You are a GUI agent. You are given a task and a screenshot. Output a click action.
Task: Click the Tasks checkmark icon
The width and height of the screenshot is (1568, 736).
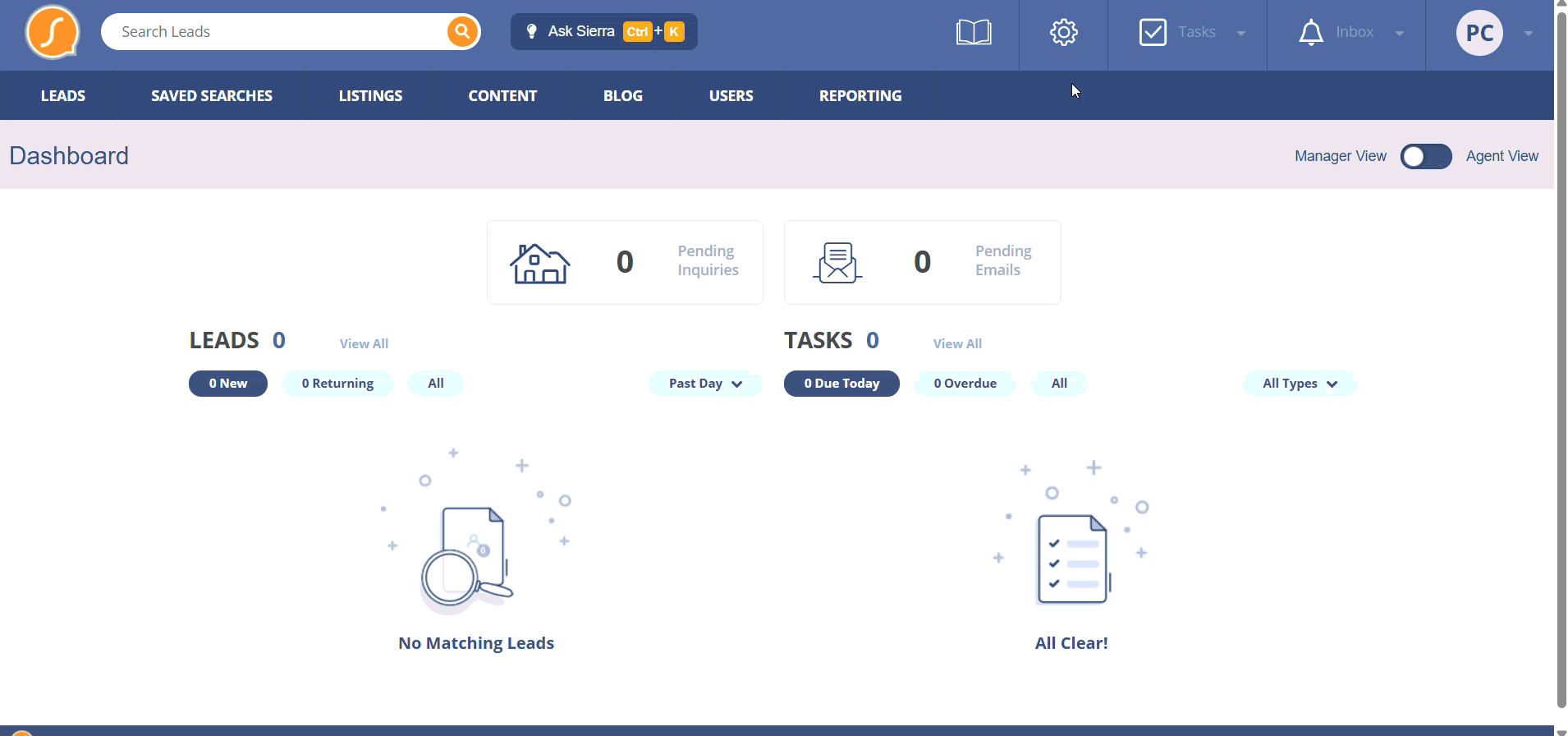(1153, 33)
